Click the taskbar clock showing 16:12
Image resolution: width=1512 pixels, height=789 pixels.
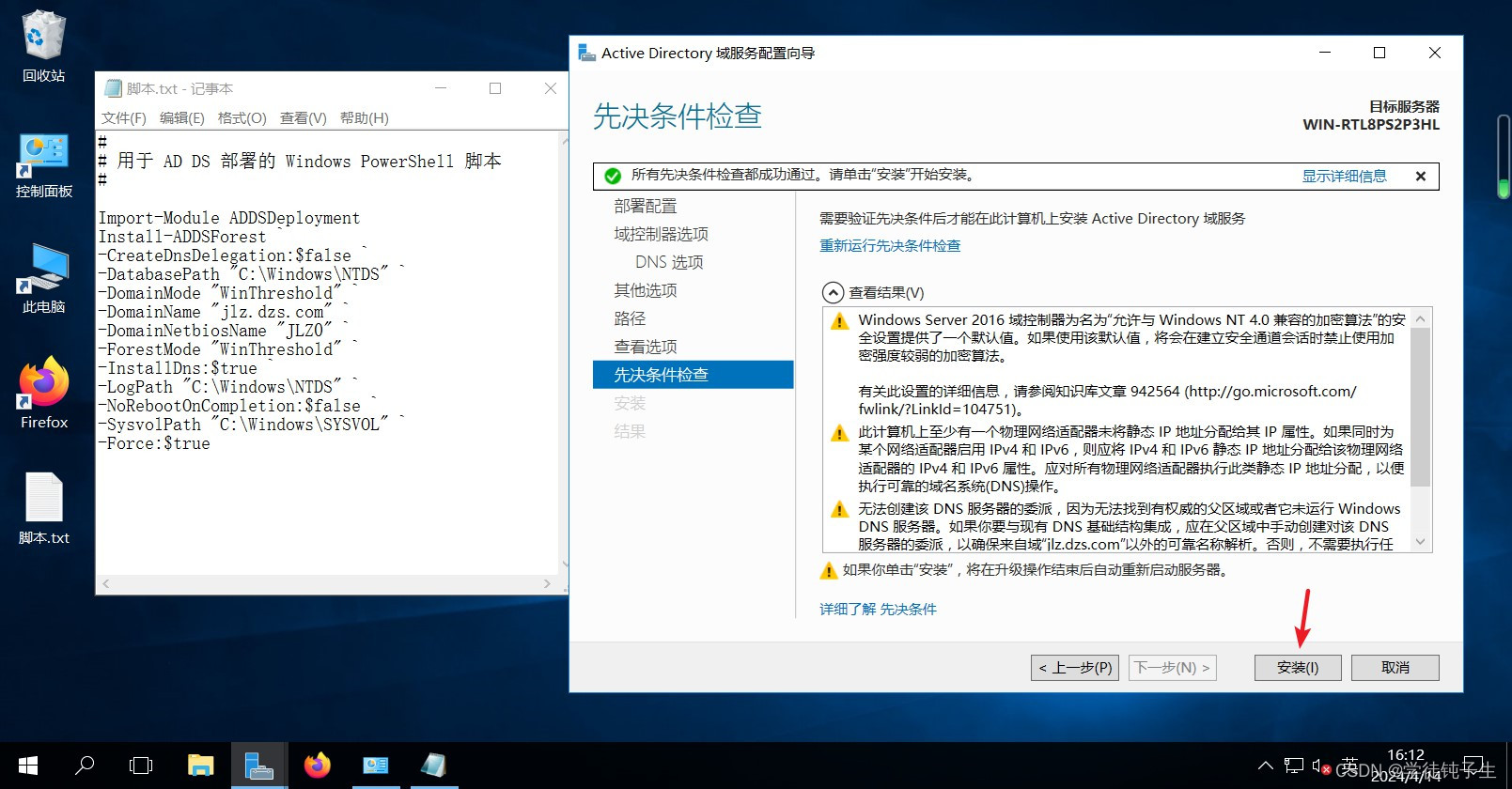(1406, 766)
